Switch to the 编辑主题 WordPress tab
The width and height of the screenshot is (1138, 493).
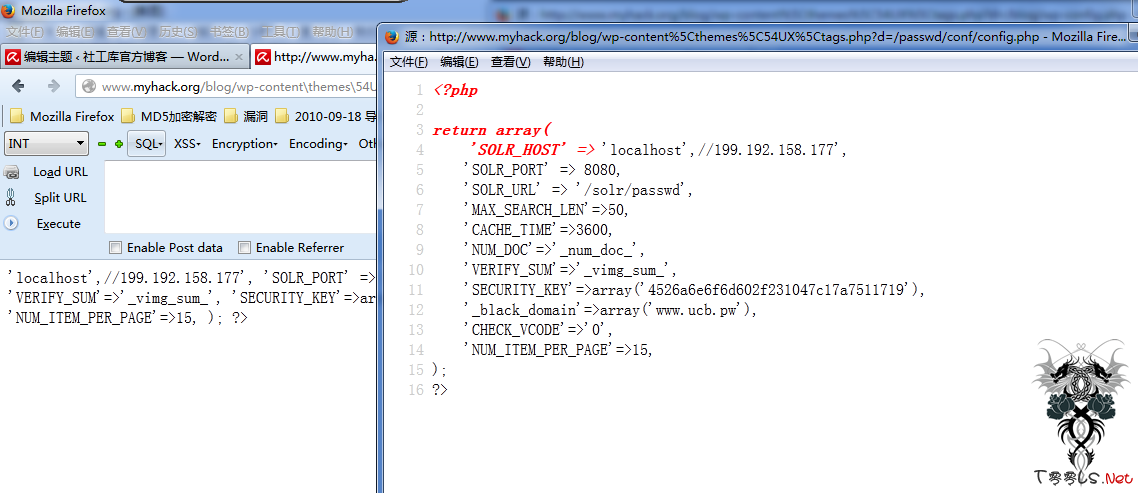[x=126, y=56]
